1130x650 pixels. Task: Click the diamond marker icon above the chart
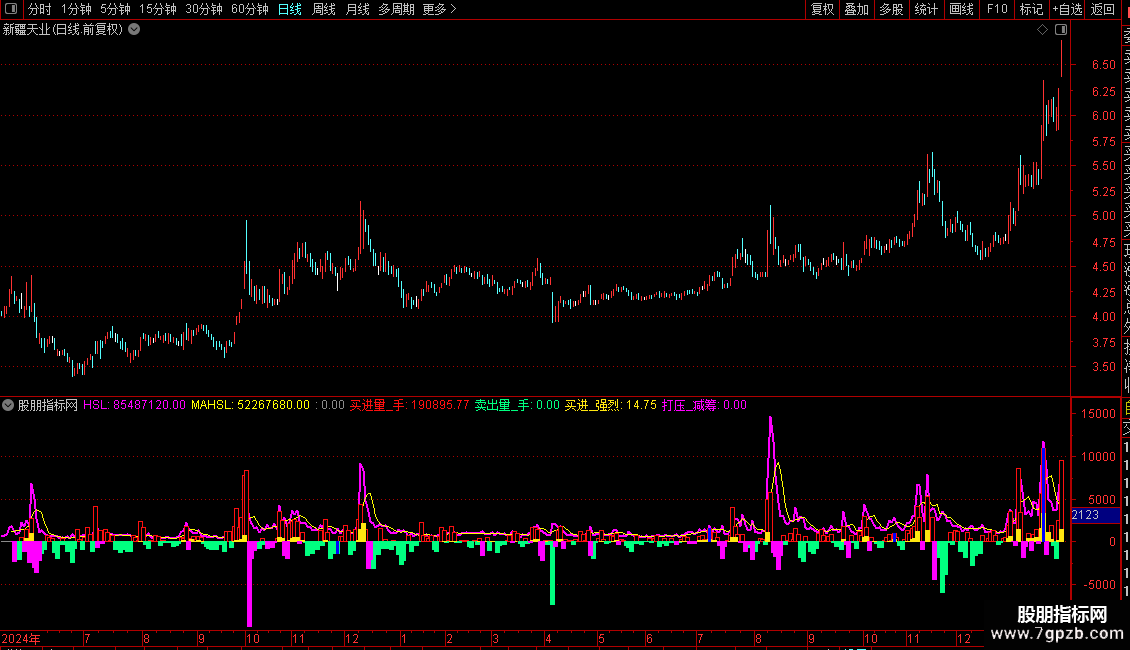click(x=1042, y=30)
